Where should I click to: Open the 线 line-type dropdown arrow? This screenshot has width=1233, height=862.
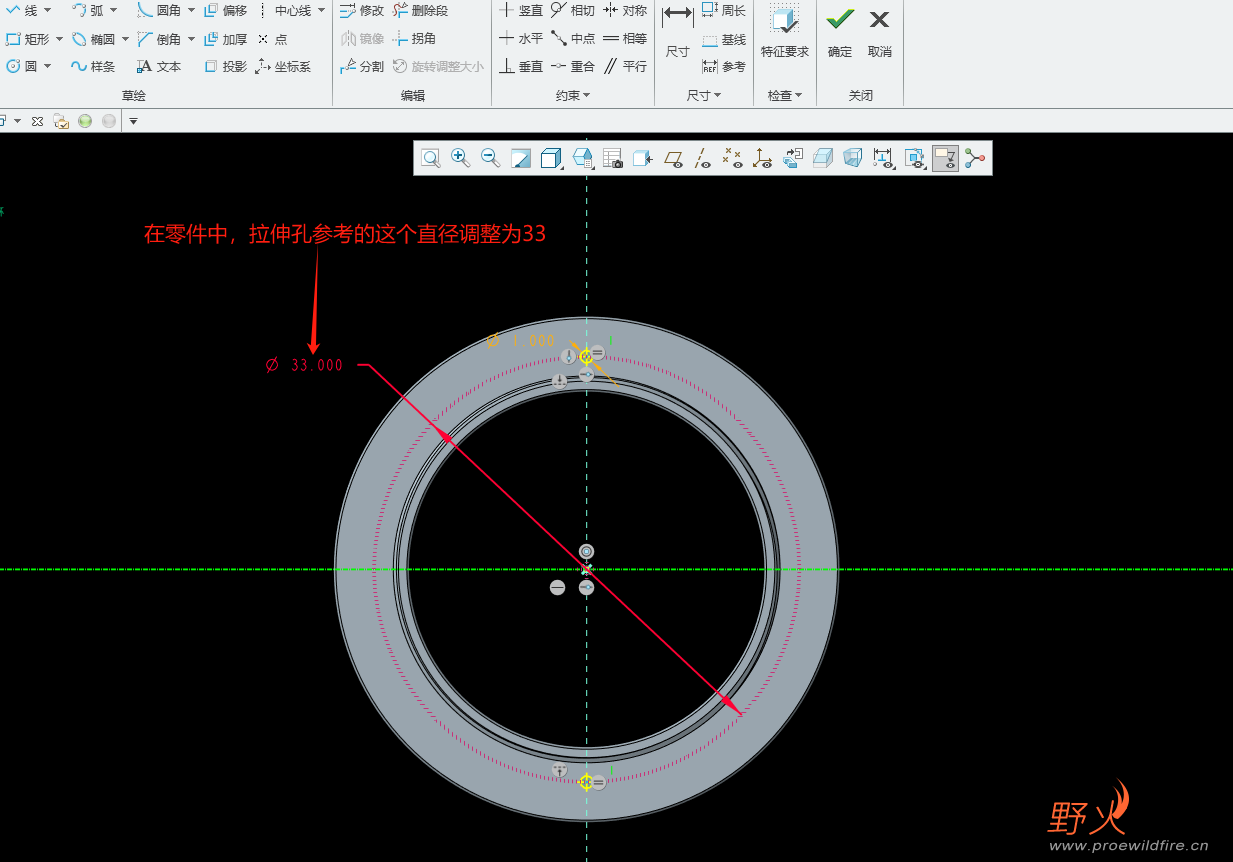pyautogui.click(x=47, y=10)
